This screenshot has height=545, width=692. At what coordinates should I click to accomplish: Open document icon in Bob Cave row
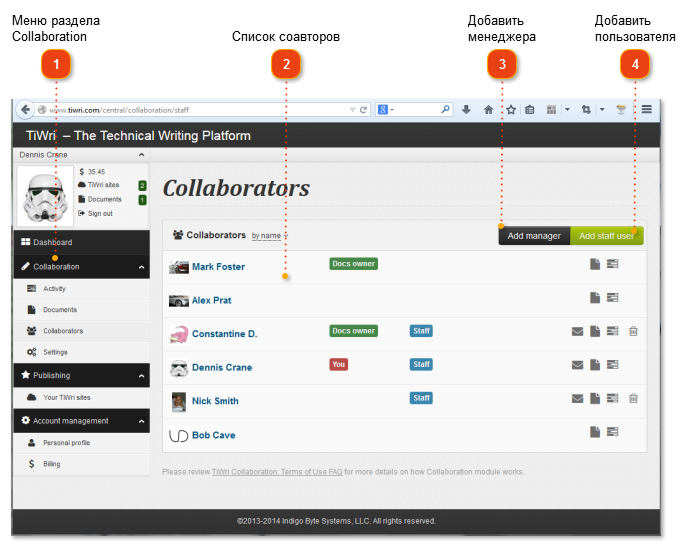(594, 432)
